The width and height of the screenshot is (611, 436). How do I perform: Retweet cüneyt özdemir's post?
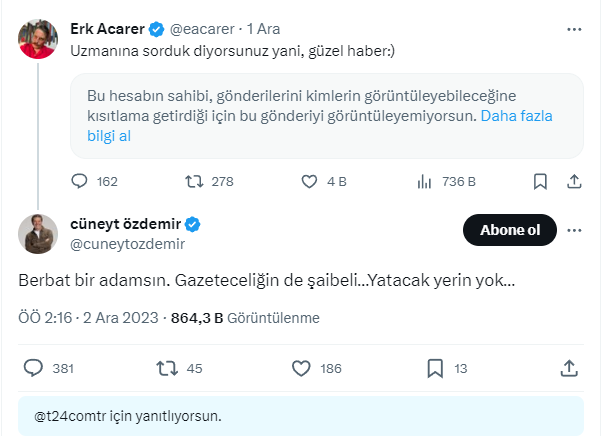click(x=167, y=368)
